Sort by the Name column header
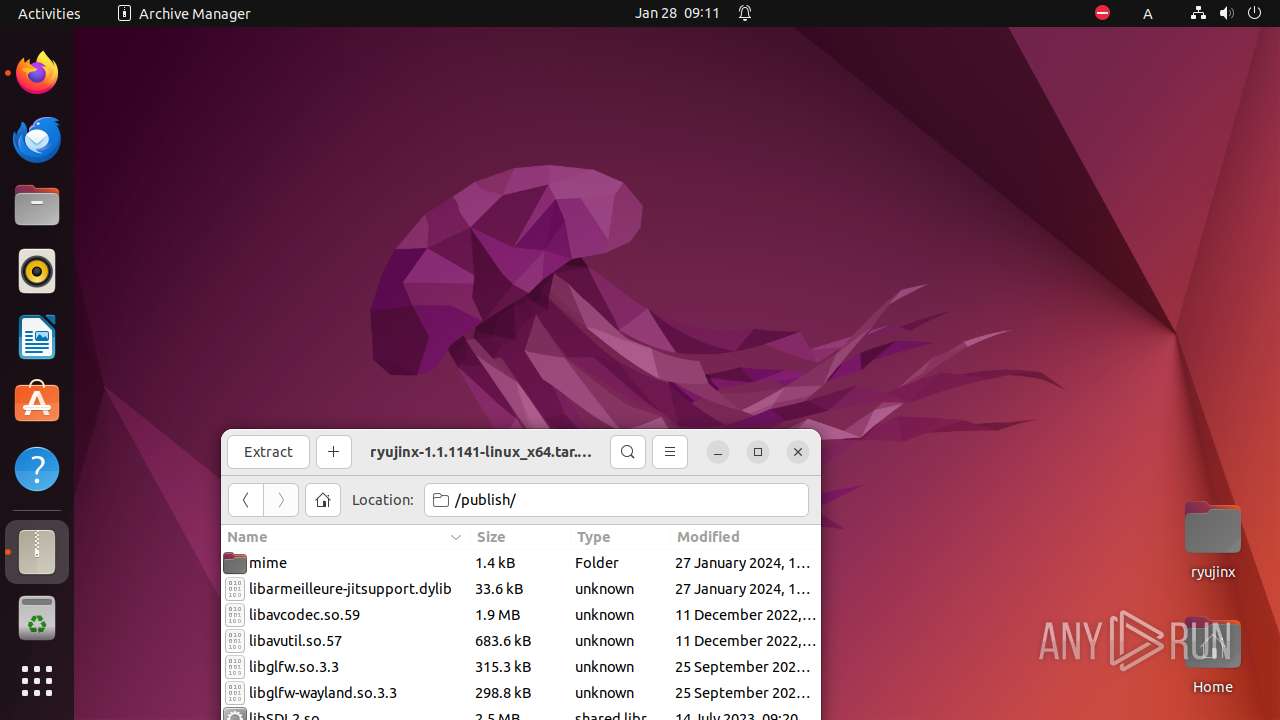 [x=345, y=537]
